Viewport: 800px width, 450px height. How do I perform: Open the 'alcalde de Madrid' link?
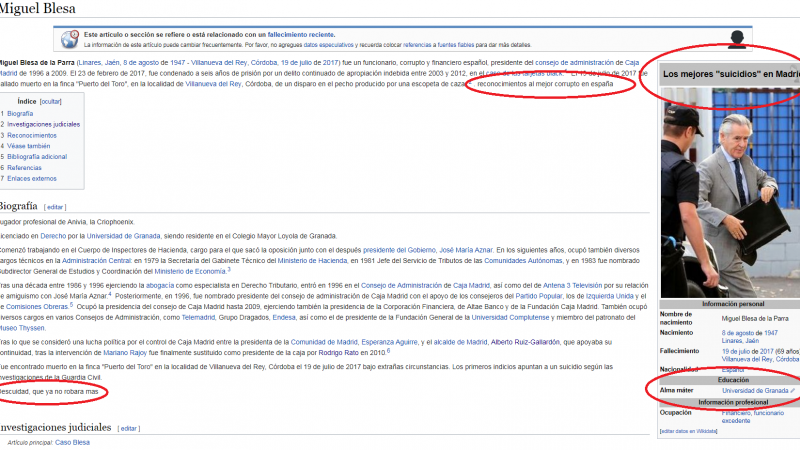(460, 342)
